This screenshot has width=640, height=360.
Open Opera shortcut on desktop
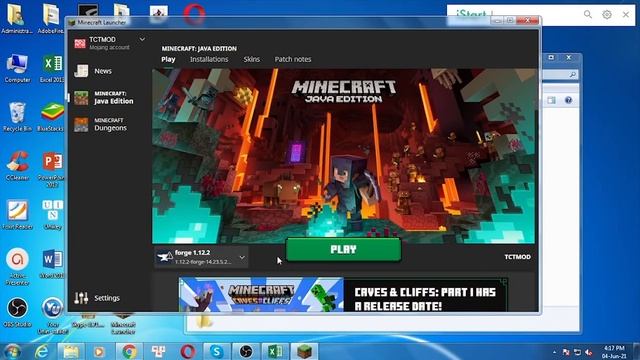194,14
